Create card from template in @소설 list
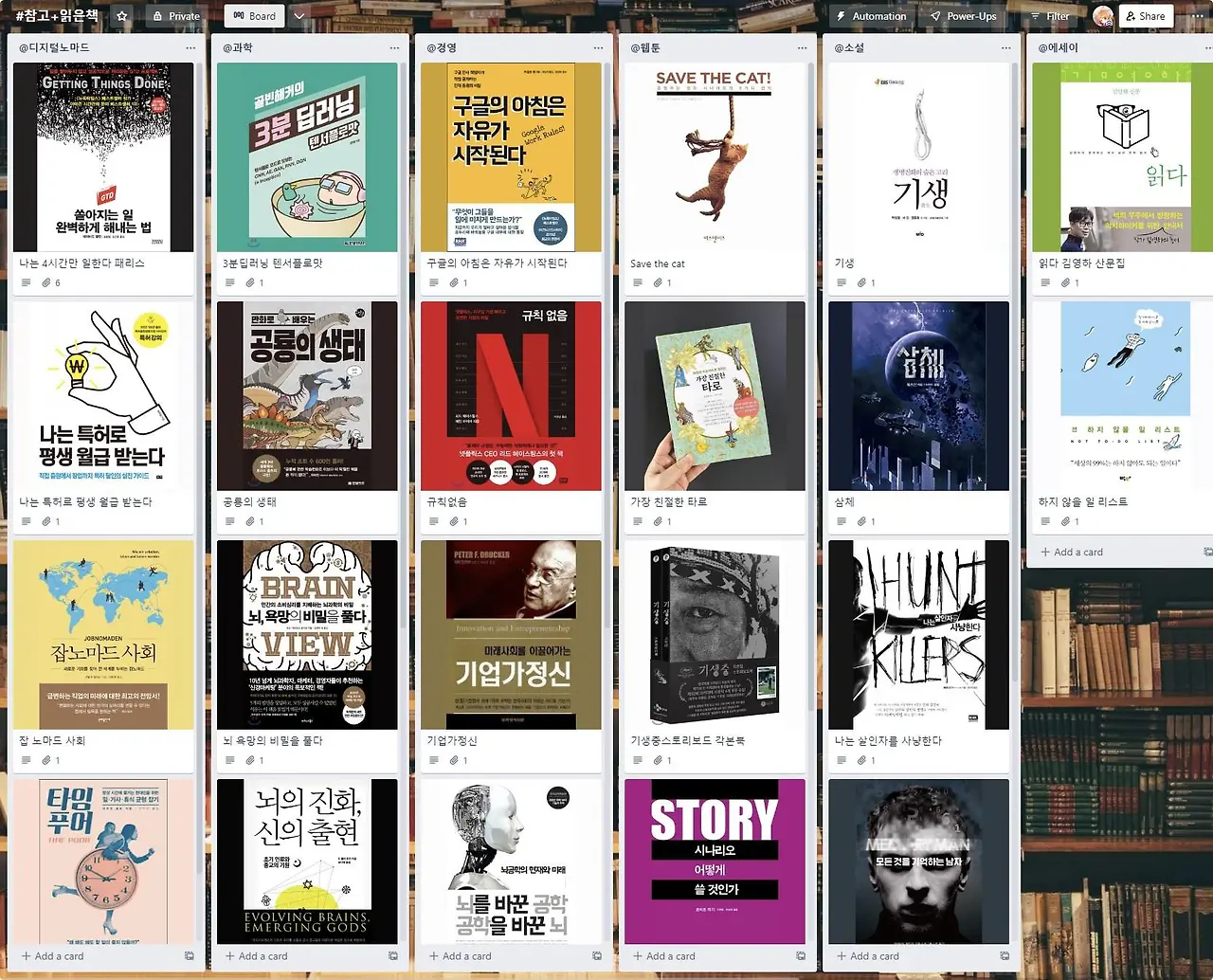1213x980 pixels. click(x=1004, y=956)
